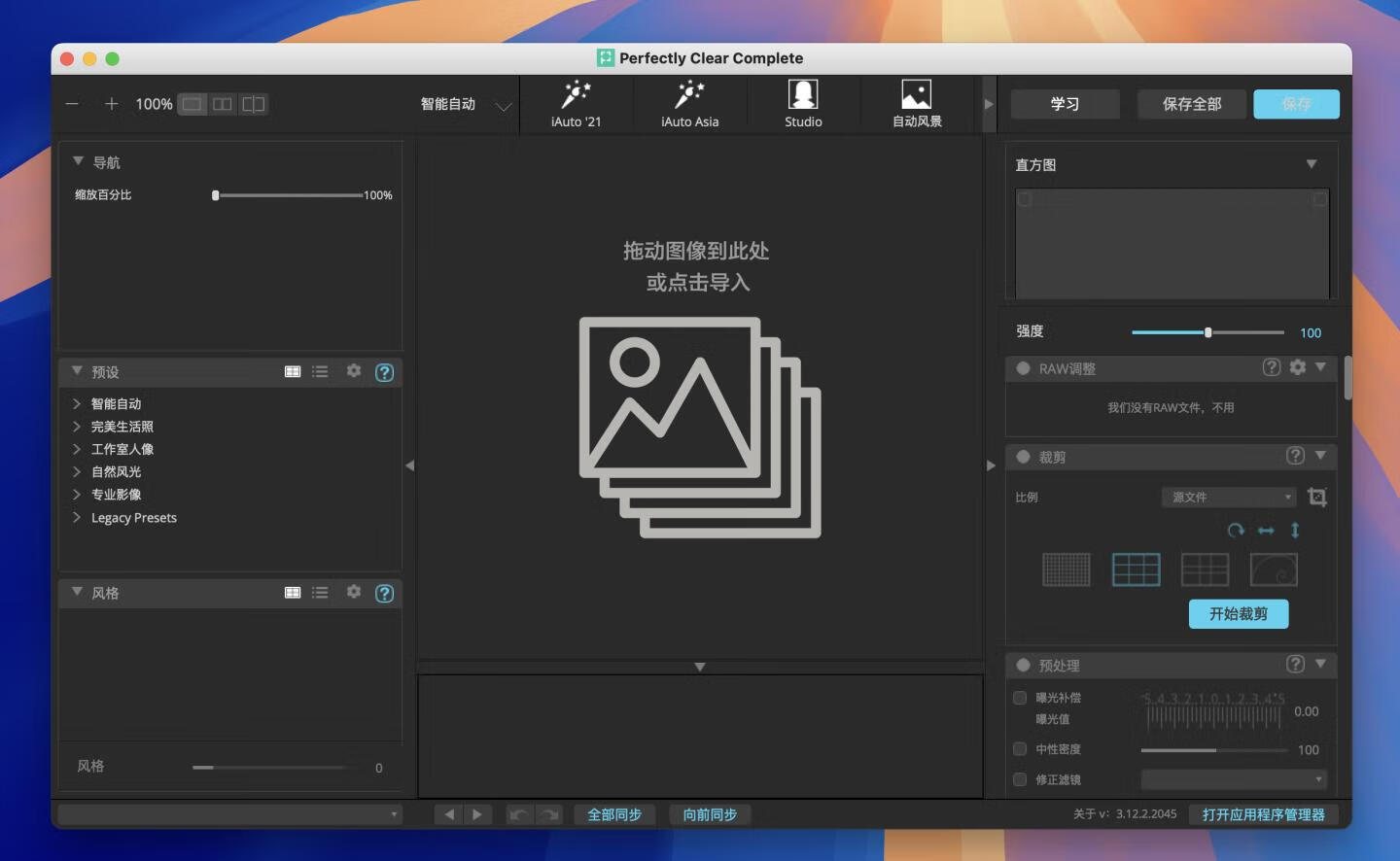Open 预设 panel gear settings
This screenshot has width=1400, height=861.
pyautogui.click(x=354, y=371)
